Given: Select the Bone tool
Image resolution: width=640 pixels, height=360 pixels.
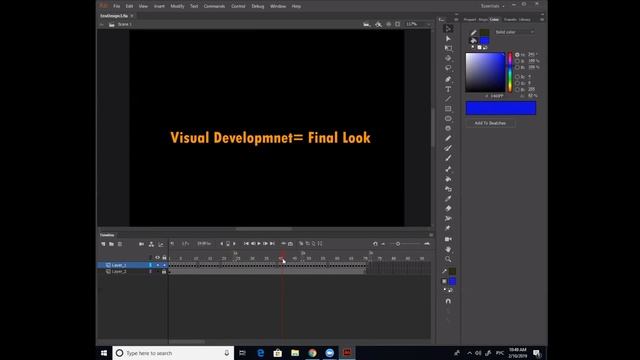Looking at the screenshot, I should (x=448, y=169).
